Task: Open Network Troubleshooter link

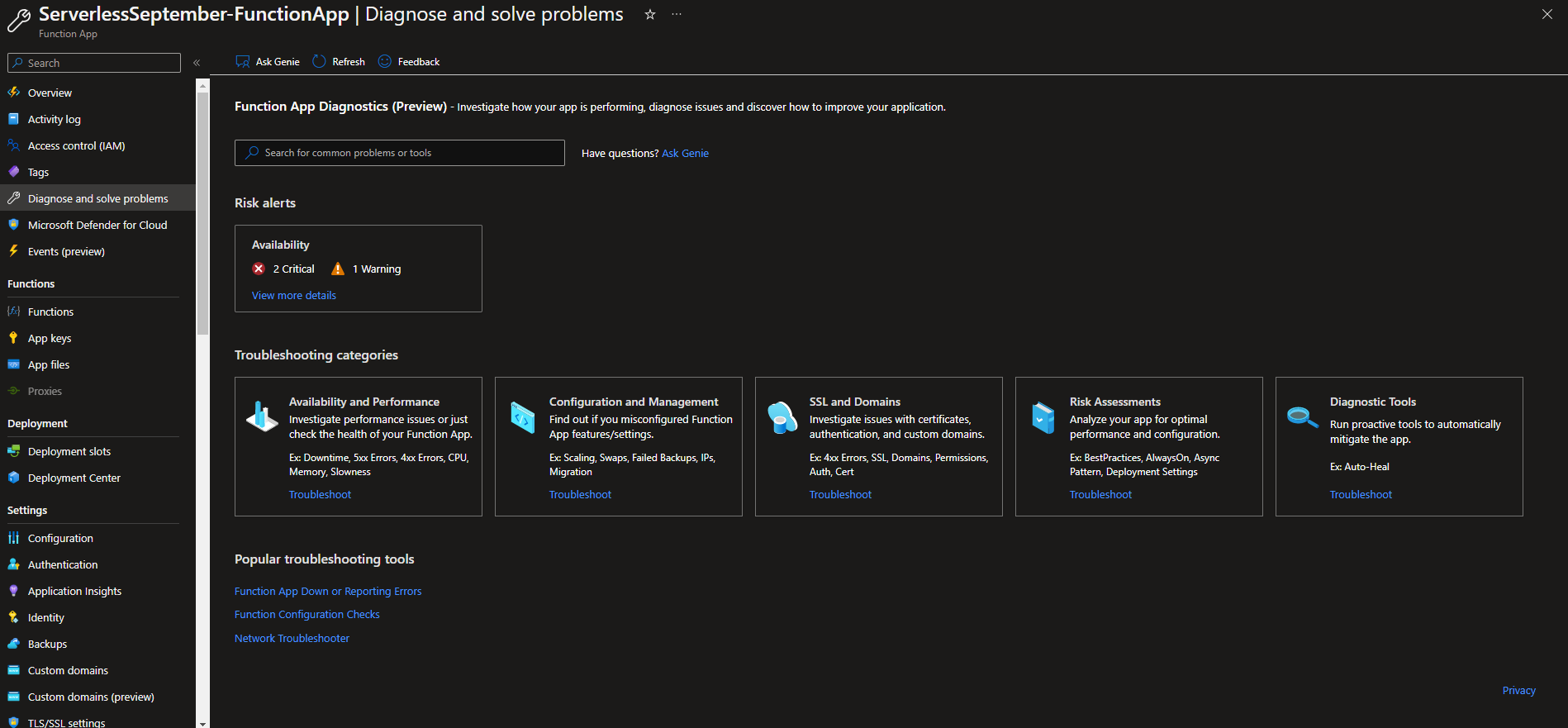Action: (292, 638)
